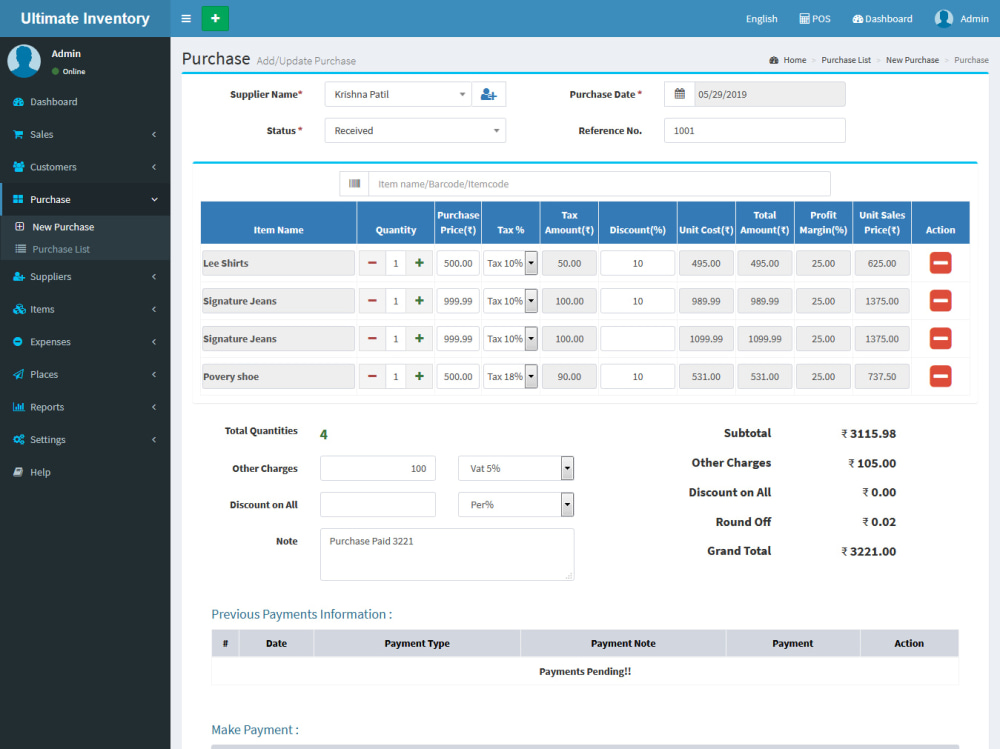The width and height of the screenshot is (1000, 749).
Task: Expand the Settings sidebar menu
Action: [x=85, y=439]
